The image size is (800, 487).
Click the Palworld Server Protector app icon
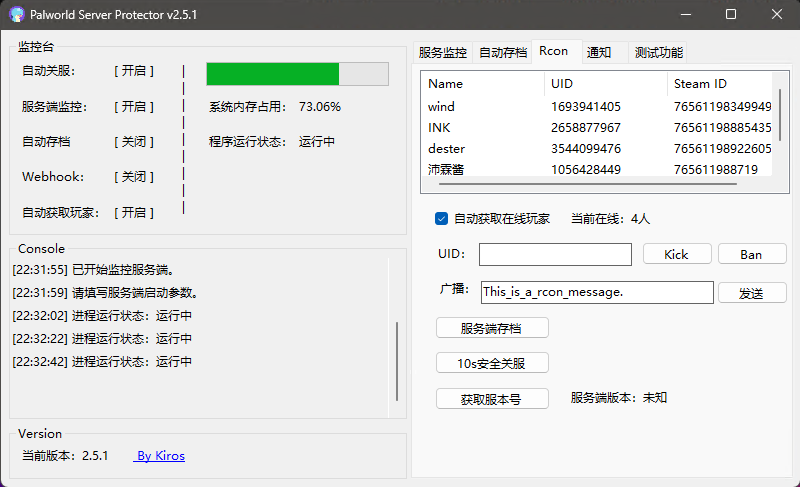[17, 14]
